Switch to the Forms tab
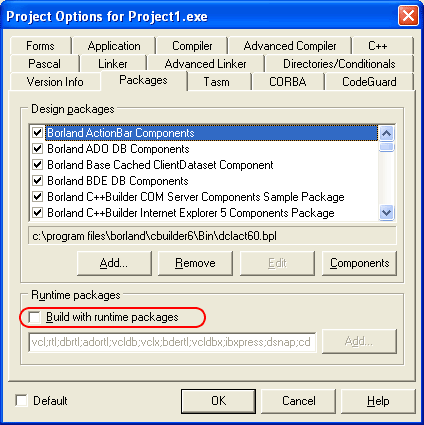 click(x=40, y=46)
